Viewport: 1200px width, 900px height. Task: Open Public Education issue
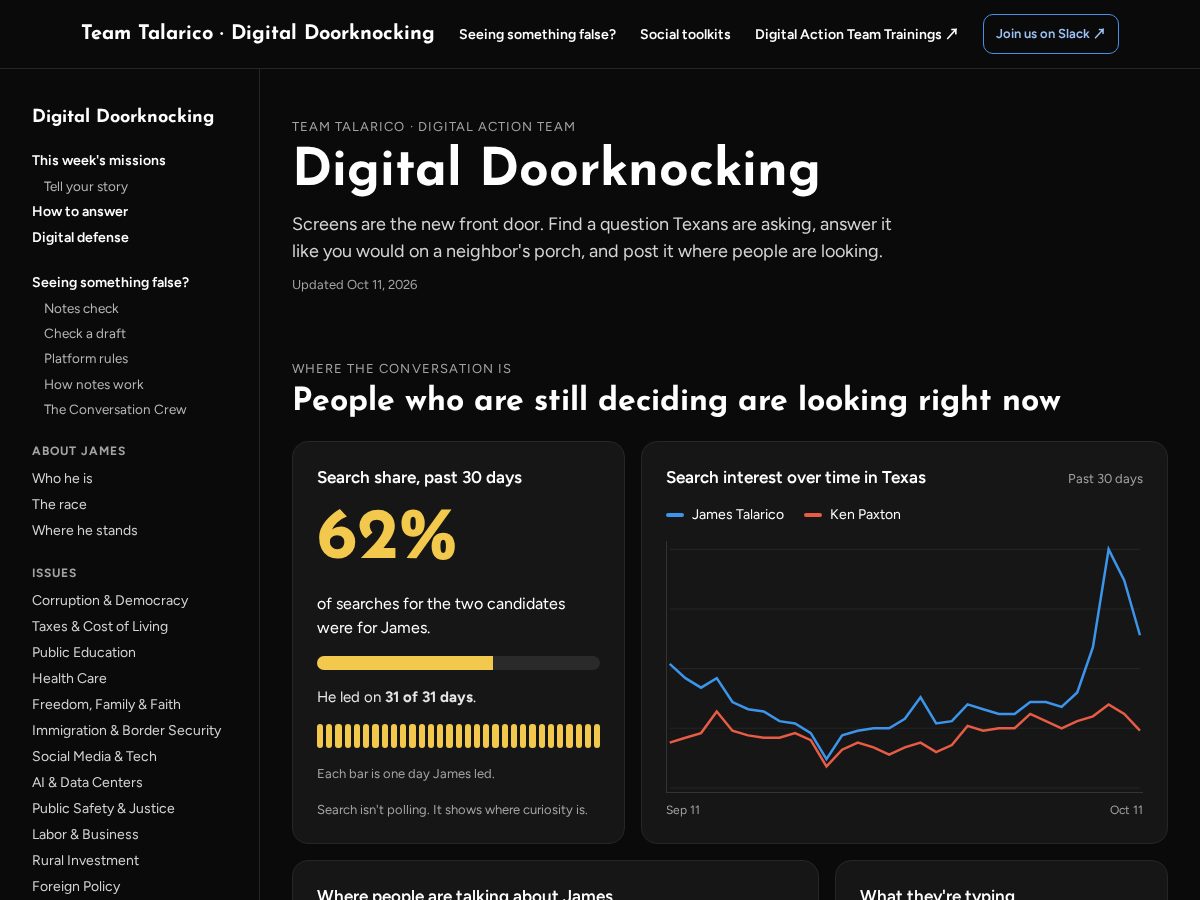[x=84, y=652]
